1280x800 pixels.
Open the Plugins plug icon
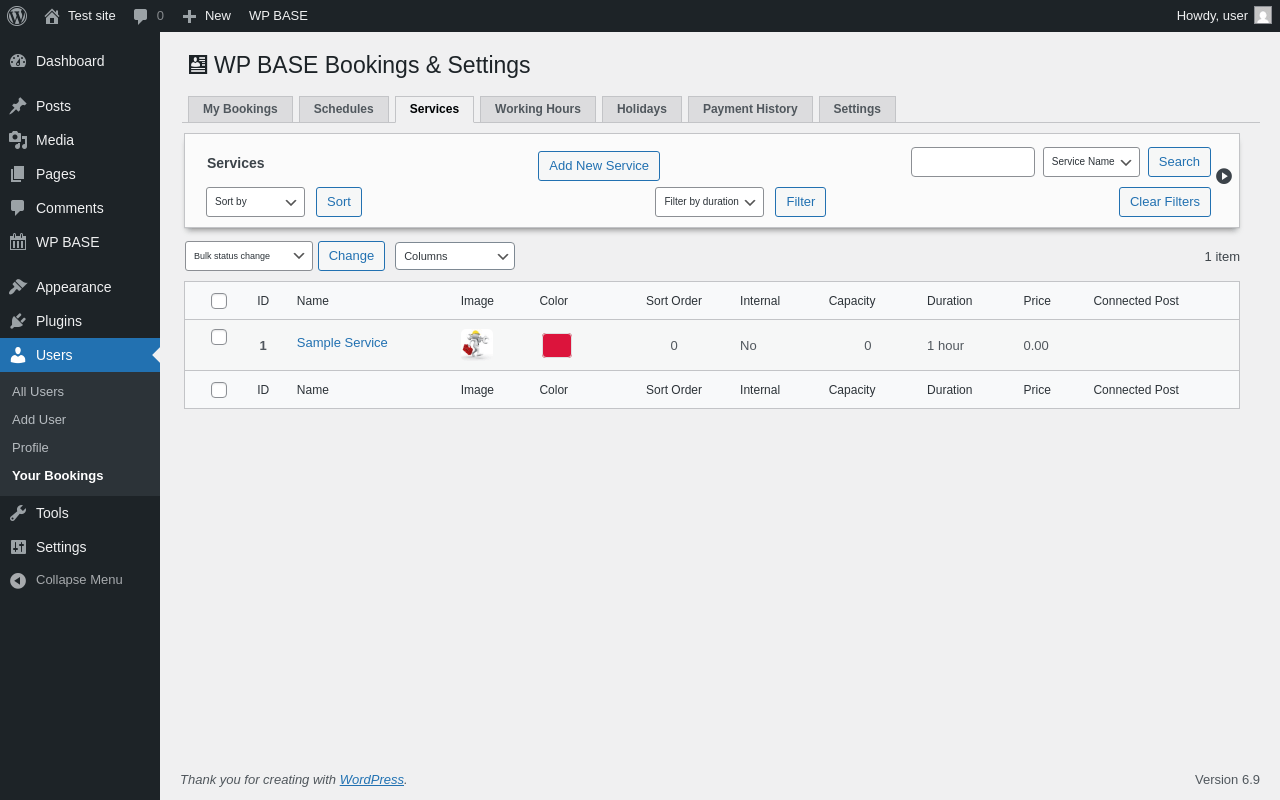point(18,321)
